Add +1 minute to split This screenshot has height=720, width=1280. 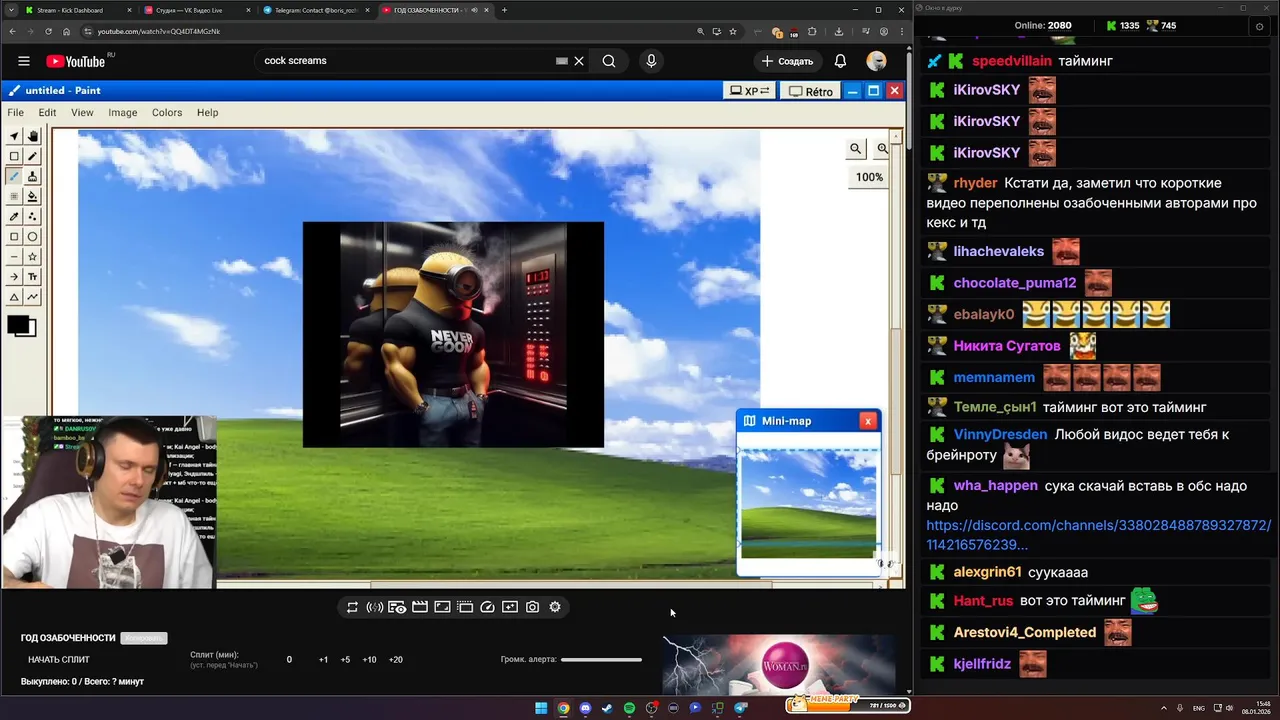click(323, 660)
